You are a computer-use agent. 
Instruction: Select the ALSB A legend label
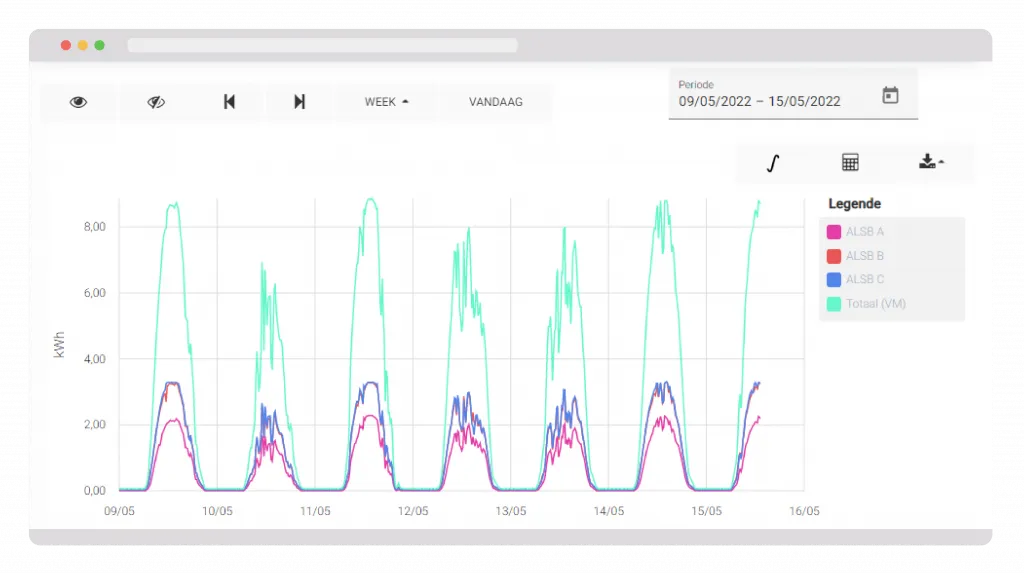(x=865, y=232)
